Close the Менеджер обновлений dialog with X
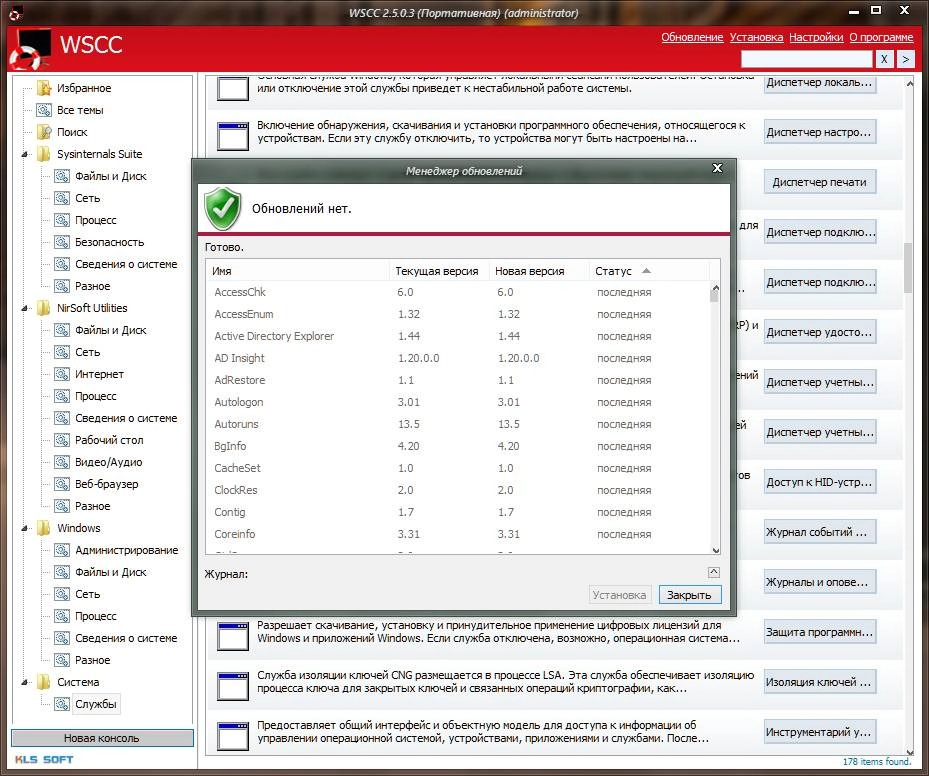The height and width of the screenshot is (776, 929). coord(717,168)
